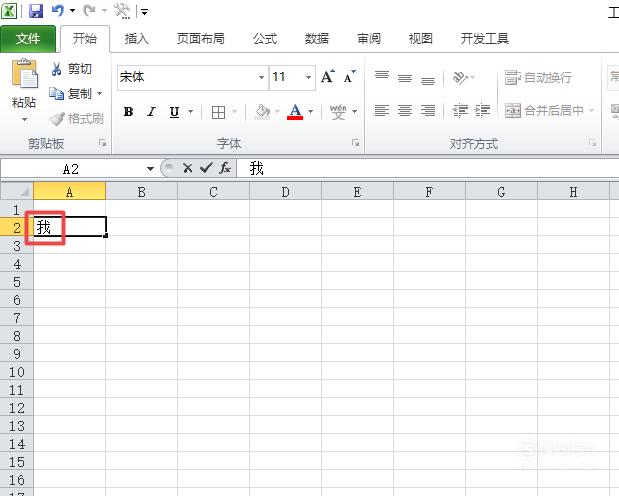Viewport: 619px width, 496px height.
Task: Enable 自动换行 wrap text
Action: click(538, 77)
